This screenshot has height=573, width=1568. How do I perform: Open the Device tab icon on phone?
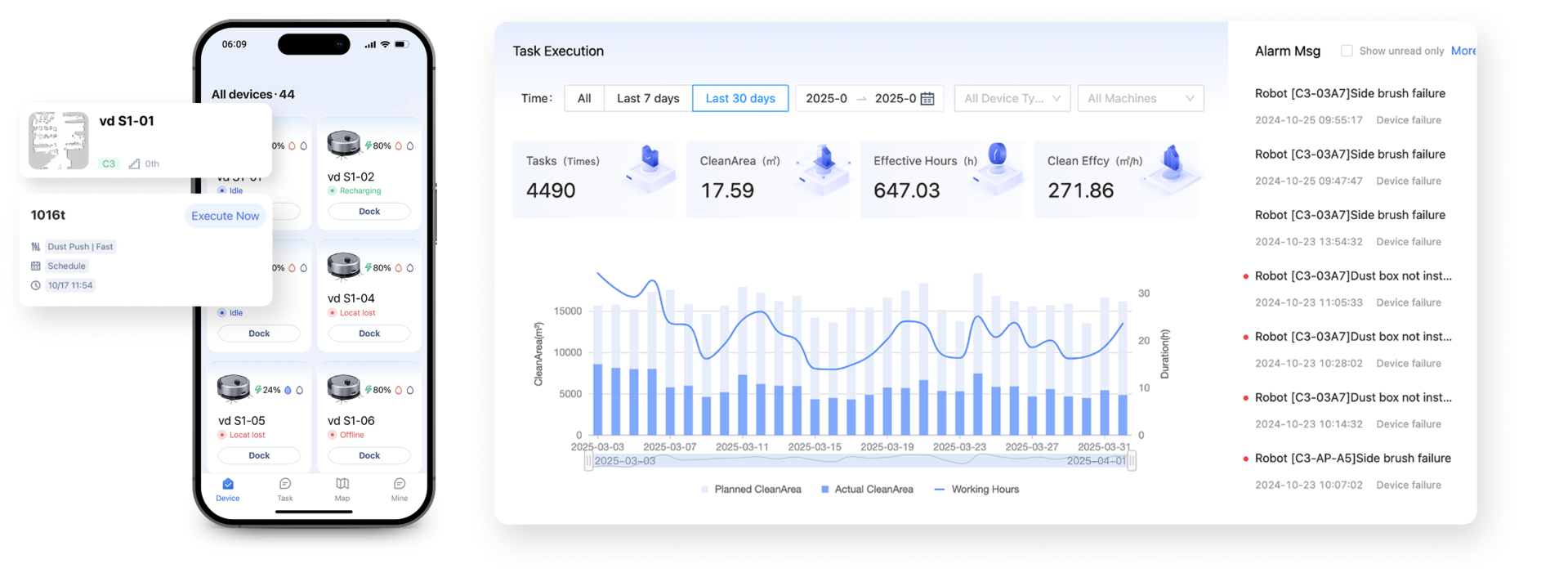pos(228,484)
